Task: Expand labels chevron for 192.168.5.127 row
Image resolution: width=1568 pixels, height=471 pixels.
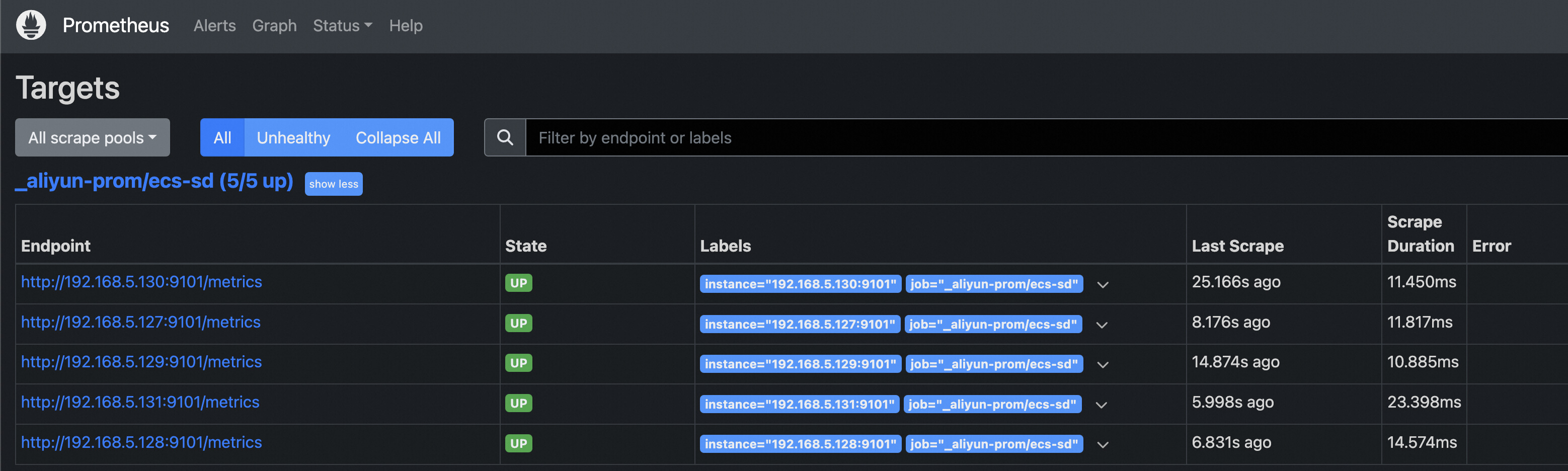Action: 1101,325
